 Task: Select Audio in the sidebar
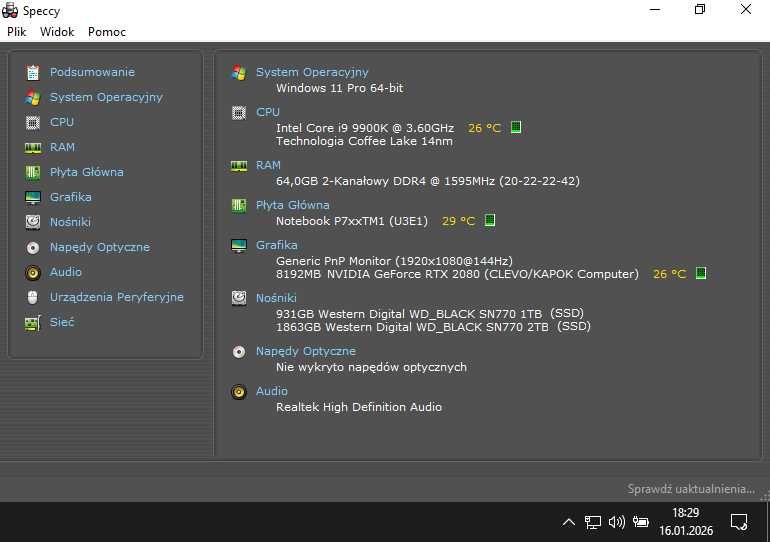tap(66, 272)
